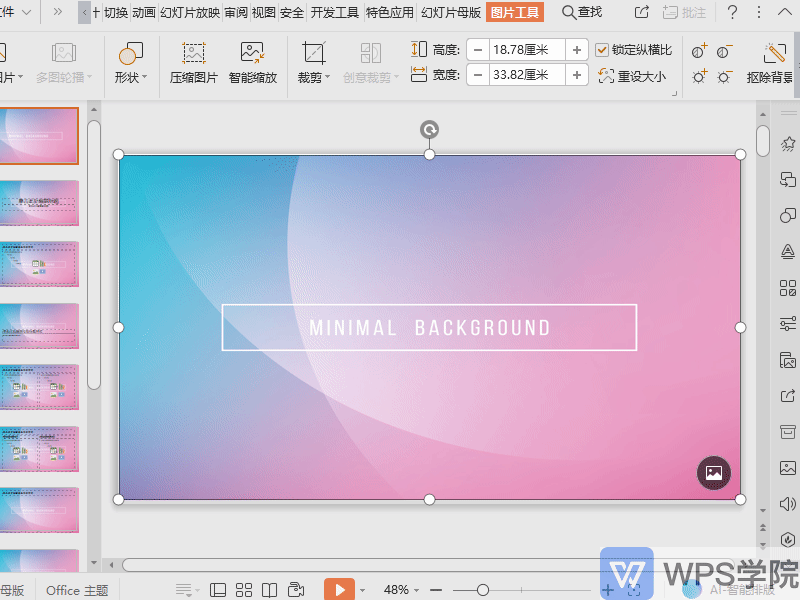Open the star effects icon in right sidebar
The height and width of the screenshot is (600, 800).
788,144
